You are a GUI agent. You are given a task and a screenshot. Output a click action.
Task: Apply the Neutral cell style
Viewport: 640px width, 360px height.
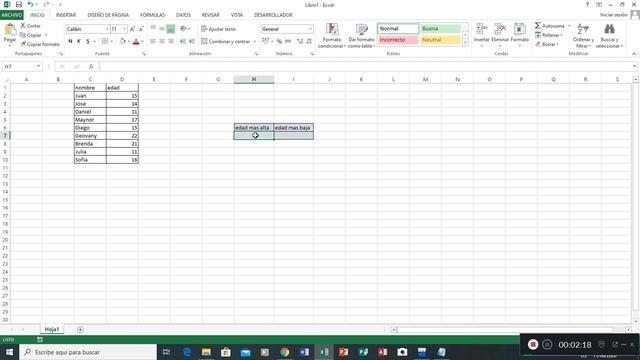click(440, 40)
